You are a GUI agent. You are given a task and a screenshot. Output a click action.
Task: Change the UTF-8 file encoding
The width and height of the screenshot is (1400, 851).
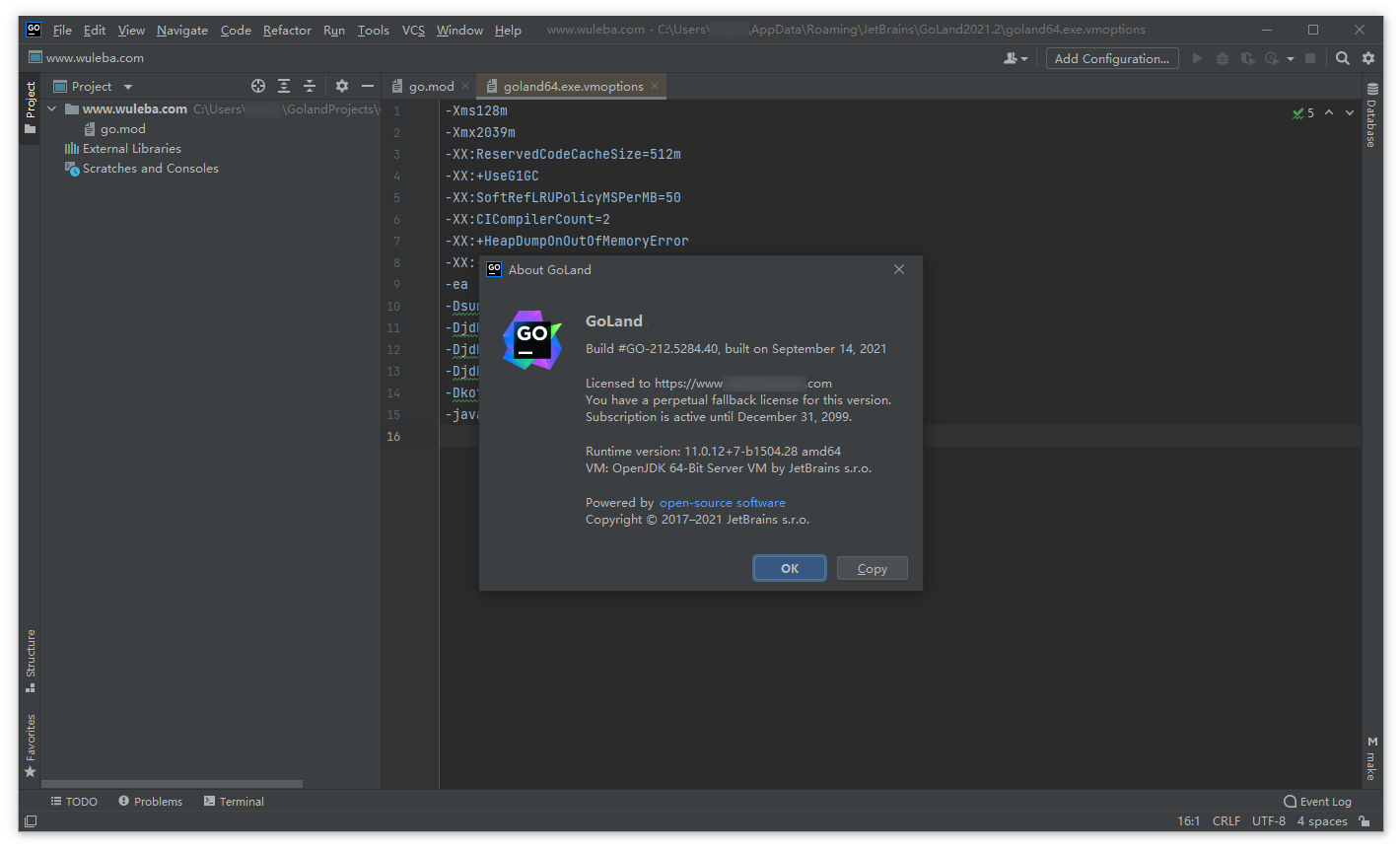(x=1269, y=821)
